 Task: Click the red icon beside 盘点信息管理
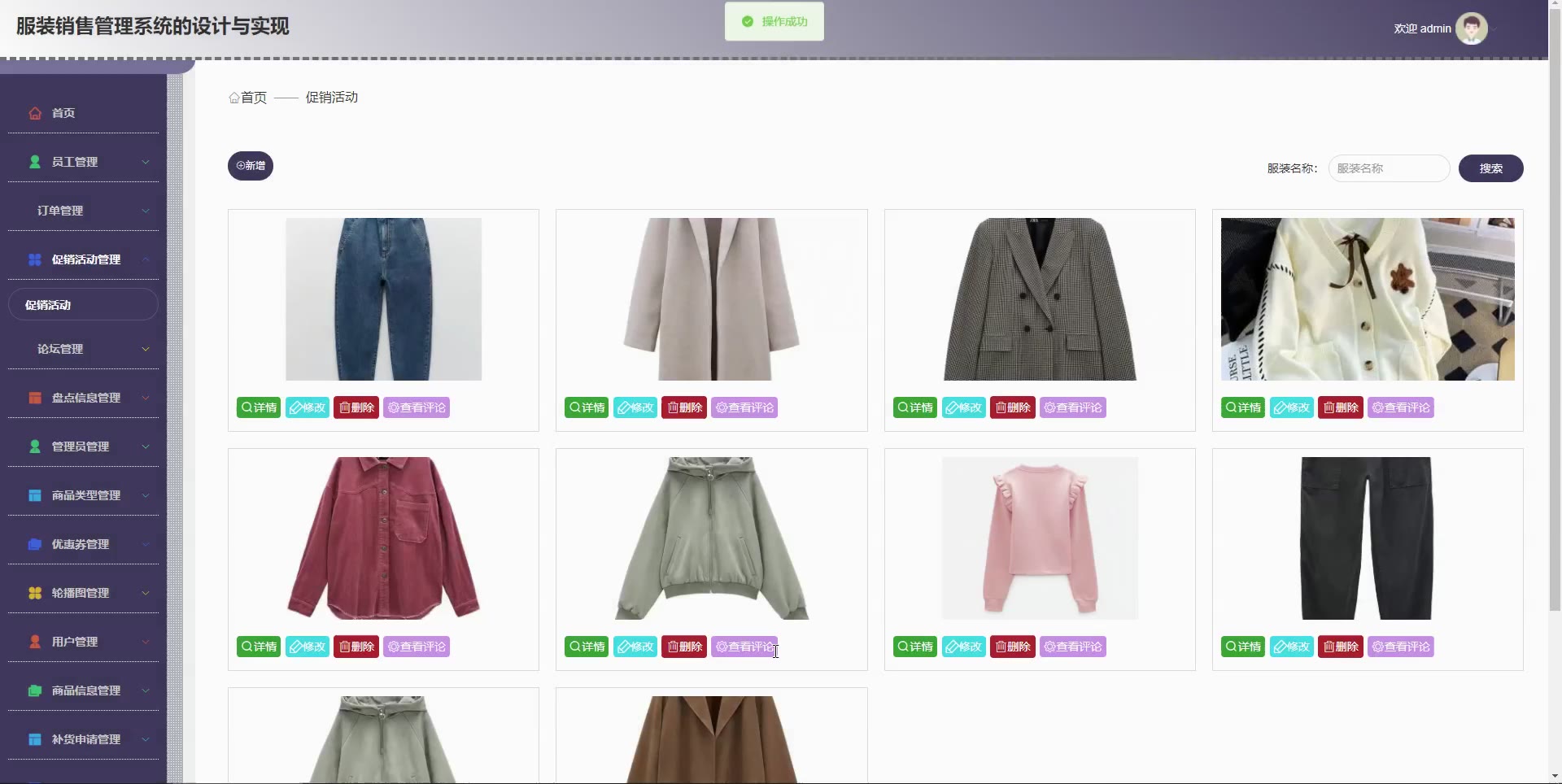pos(35,398)
